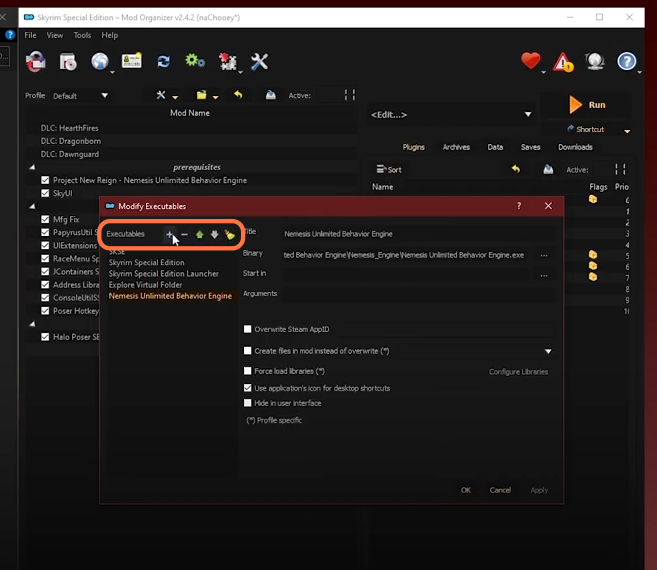Switch to the Archives tab
The height and width of the screenshot is (570, 657).
click(456, 147)
